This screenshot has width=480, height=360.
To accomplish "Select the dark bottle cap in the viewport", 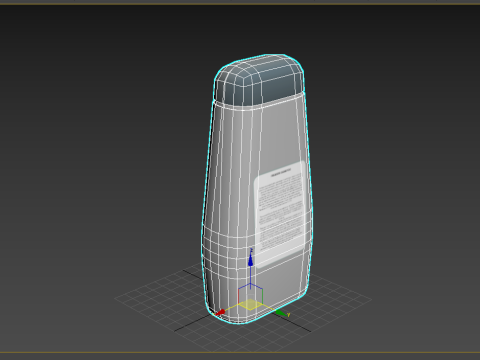I will tap(259, 81).
